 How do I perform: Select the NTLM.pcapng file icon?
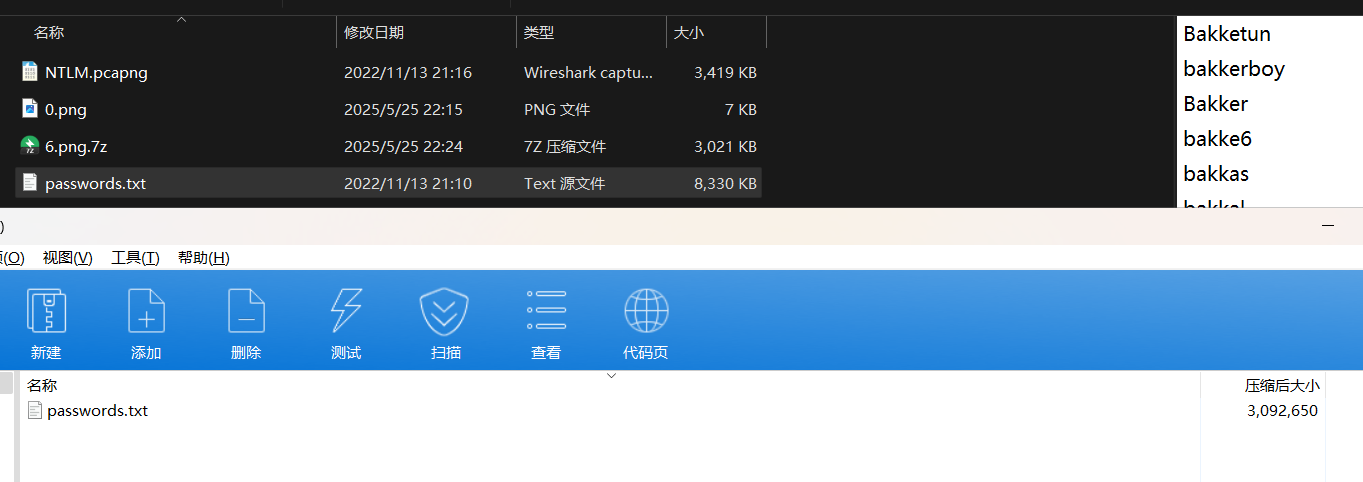tap(30, 72)
